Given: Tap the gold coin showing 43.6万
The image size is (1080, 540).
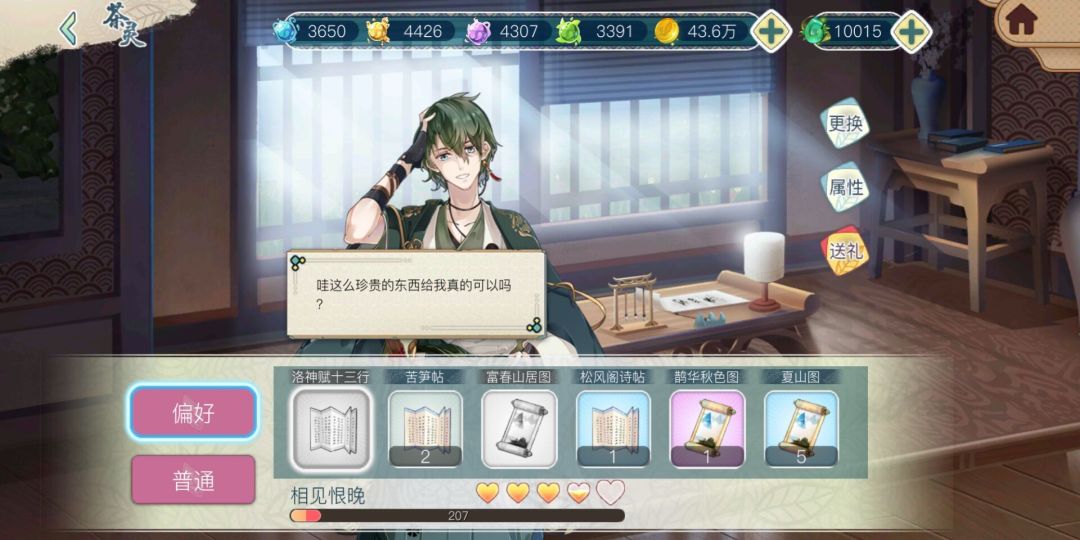Looking at the screenshot, I should click(x=666, y=31).
